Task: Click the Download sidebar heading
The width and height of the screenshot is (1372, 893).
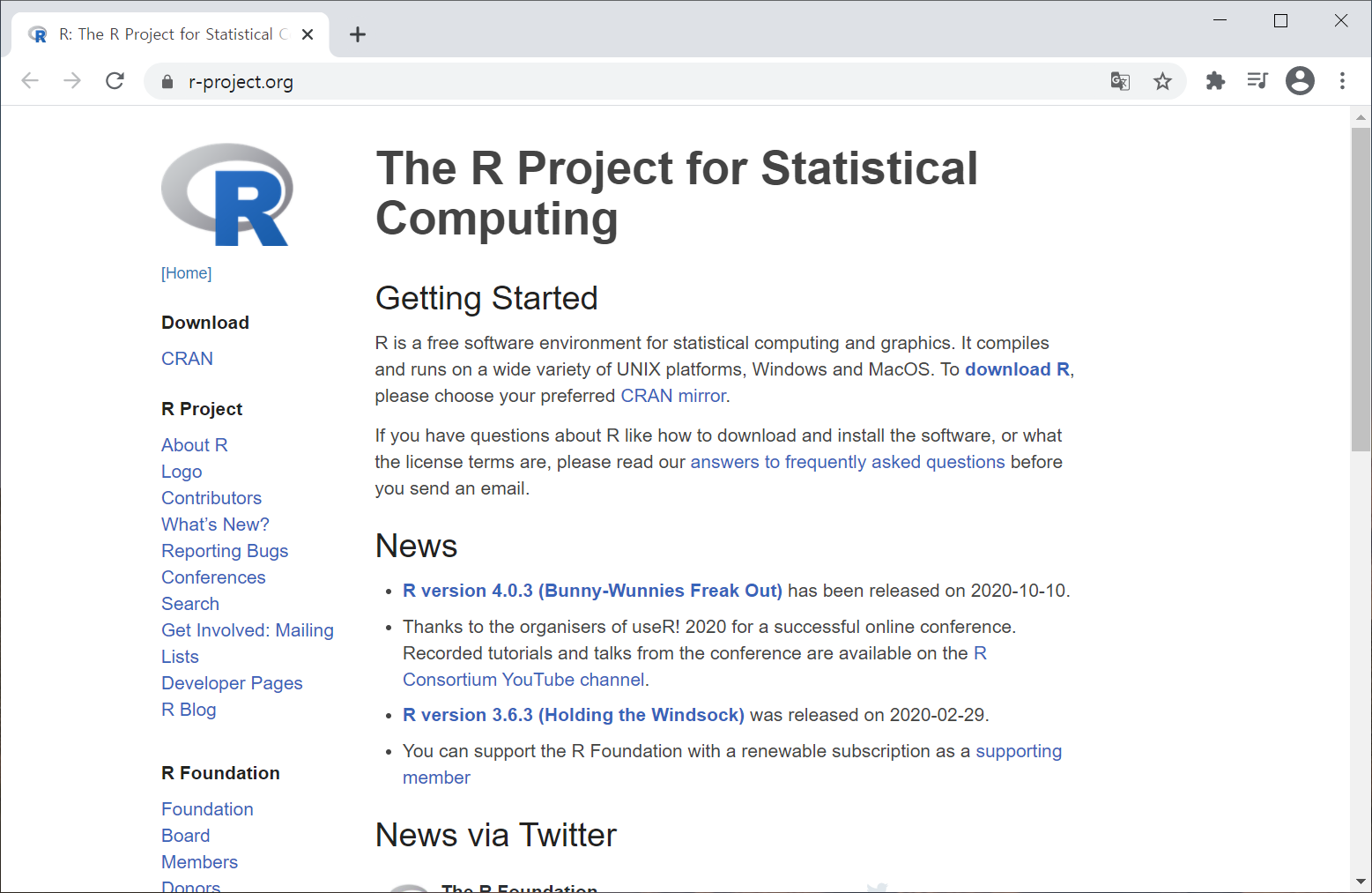Action: (205, 323)
